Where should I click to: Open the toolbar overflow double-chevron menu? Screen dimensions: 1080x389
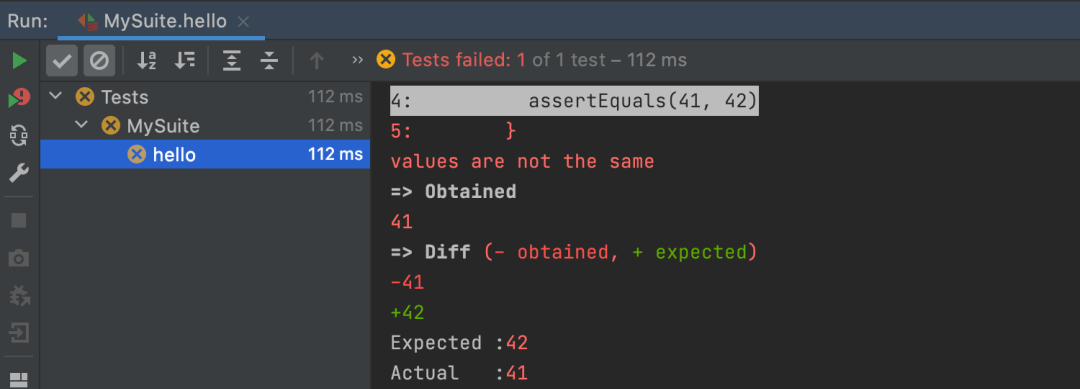[x=357, y=61]
